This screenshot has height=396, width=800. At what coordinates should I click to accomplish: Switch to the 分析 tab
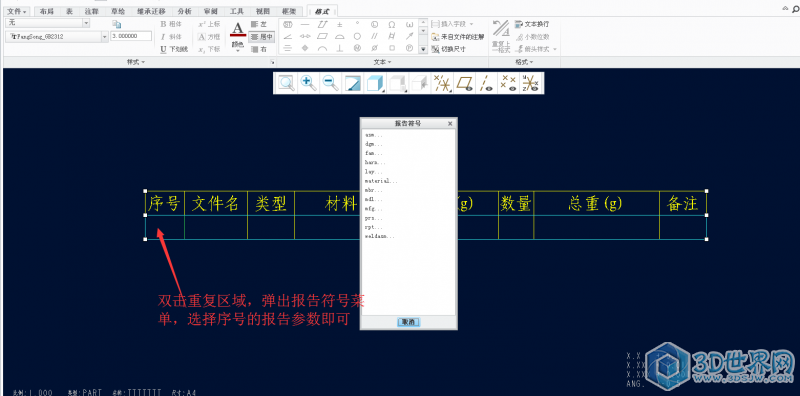(185, 11)
